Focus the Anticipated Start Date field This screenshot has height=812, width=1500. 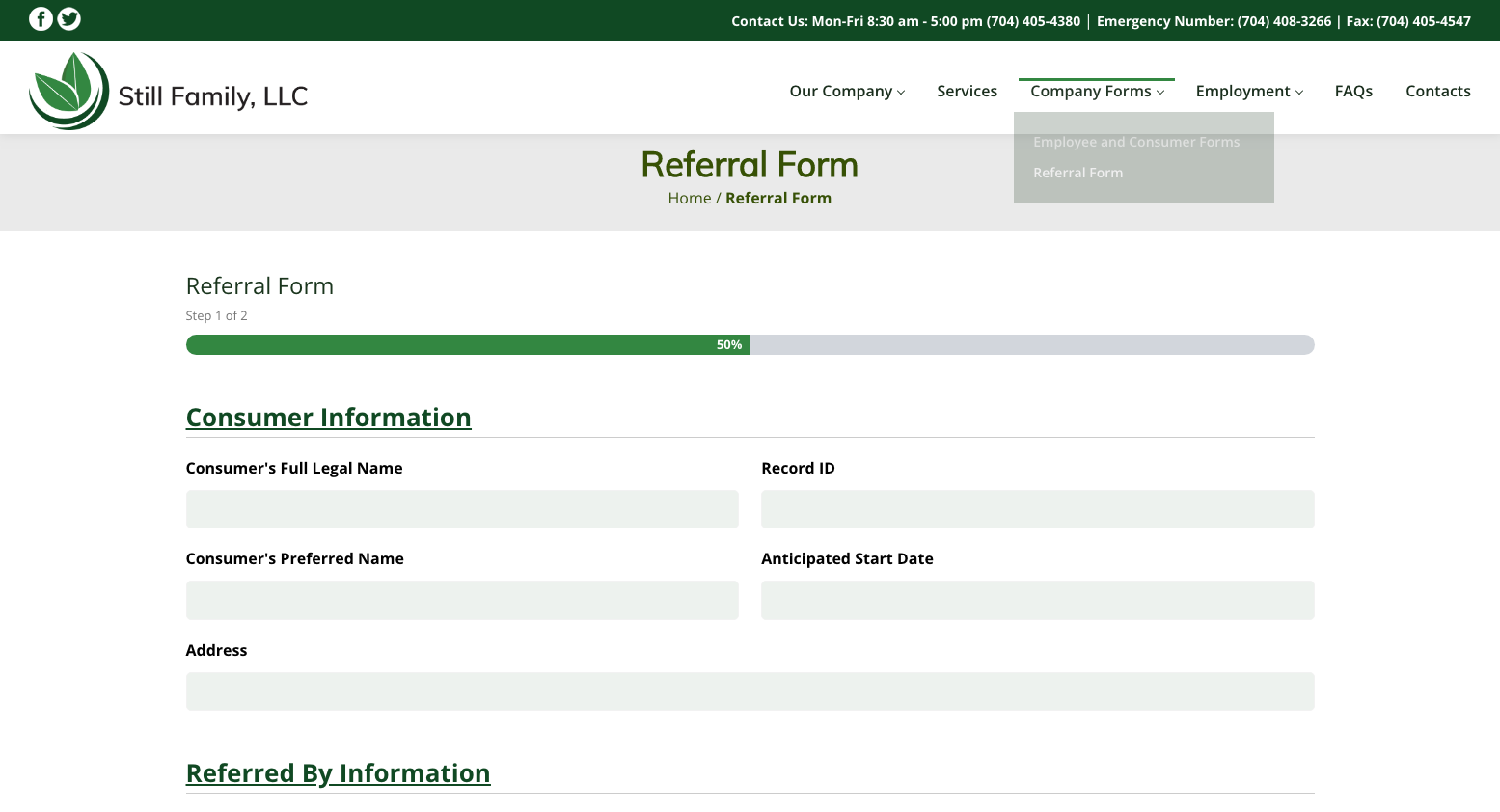(1038, 600)
